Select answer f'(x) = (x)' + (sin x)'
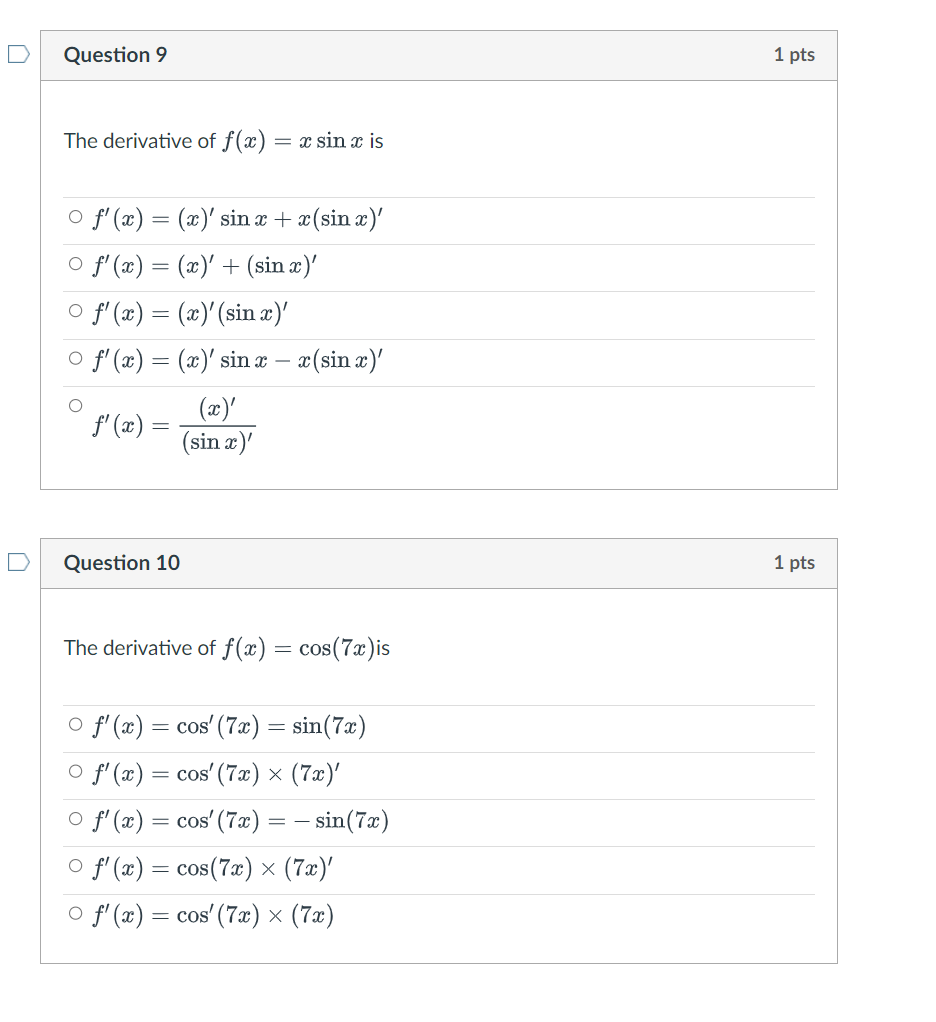This screenshot has width=936, height=1022. click(74, 263)
